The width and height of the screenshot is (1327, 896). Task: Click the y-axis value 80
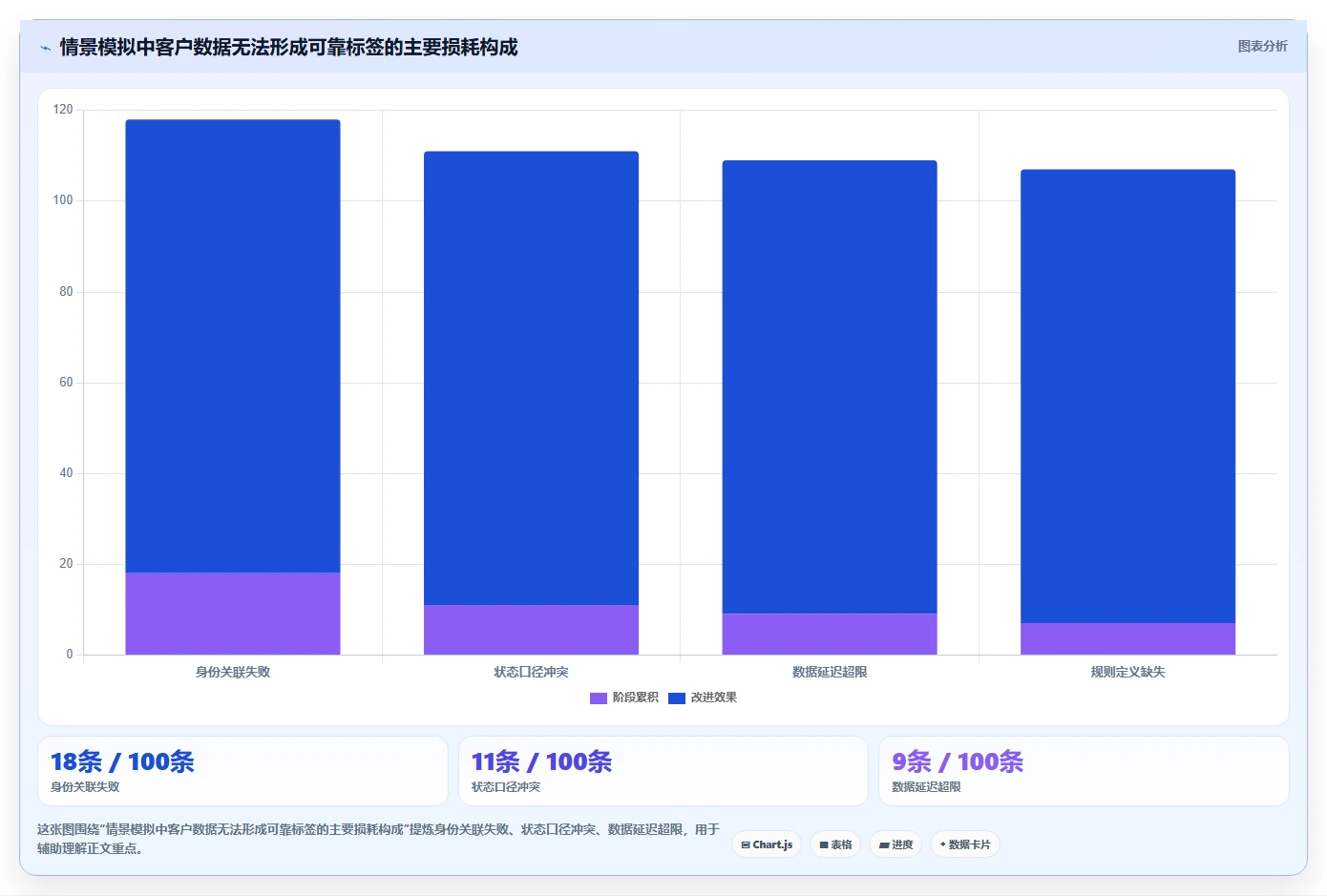pos(66,292)
